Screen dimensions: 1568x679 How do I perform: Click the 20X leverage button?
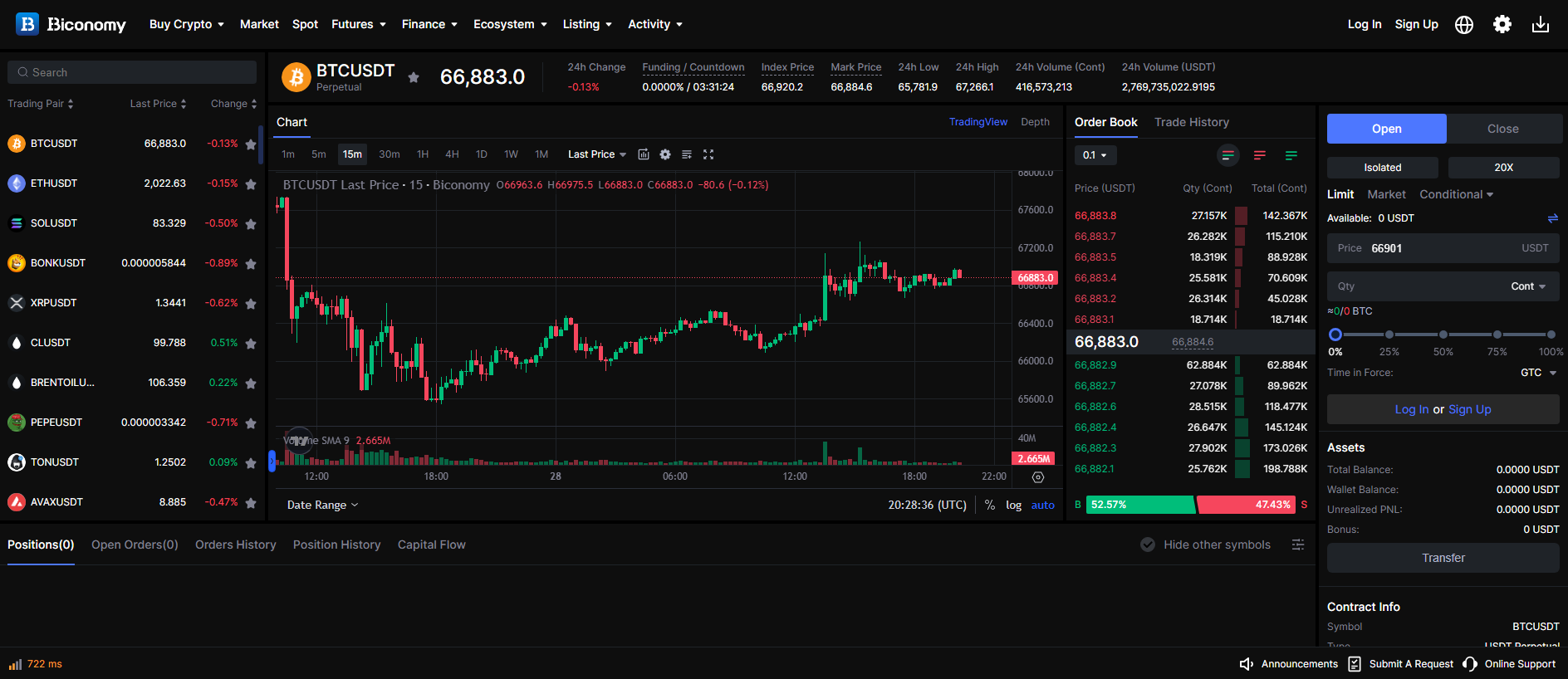(x=1504, y=168)
